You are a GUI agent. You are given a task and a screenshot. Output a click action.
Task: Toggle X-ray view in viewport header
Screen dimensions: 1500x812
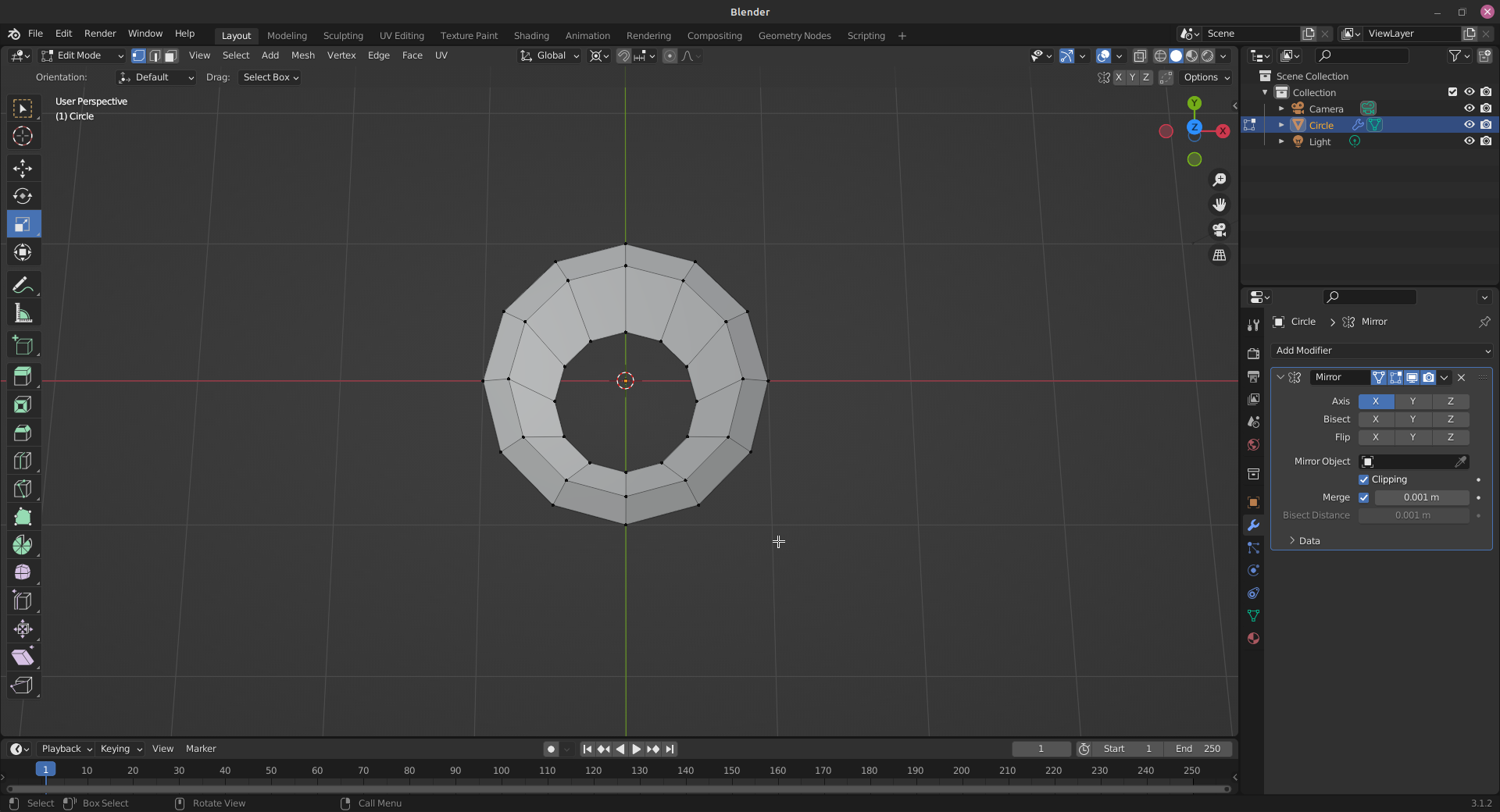pos(1140,55)
